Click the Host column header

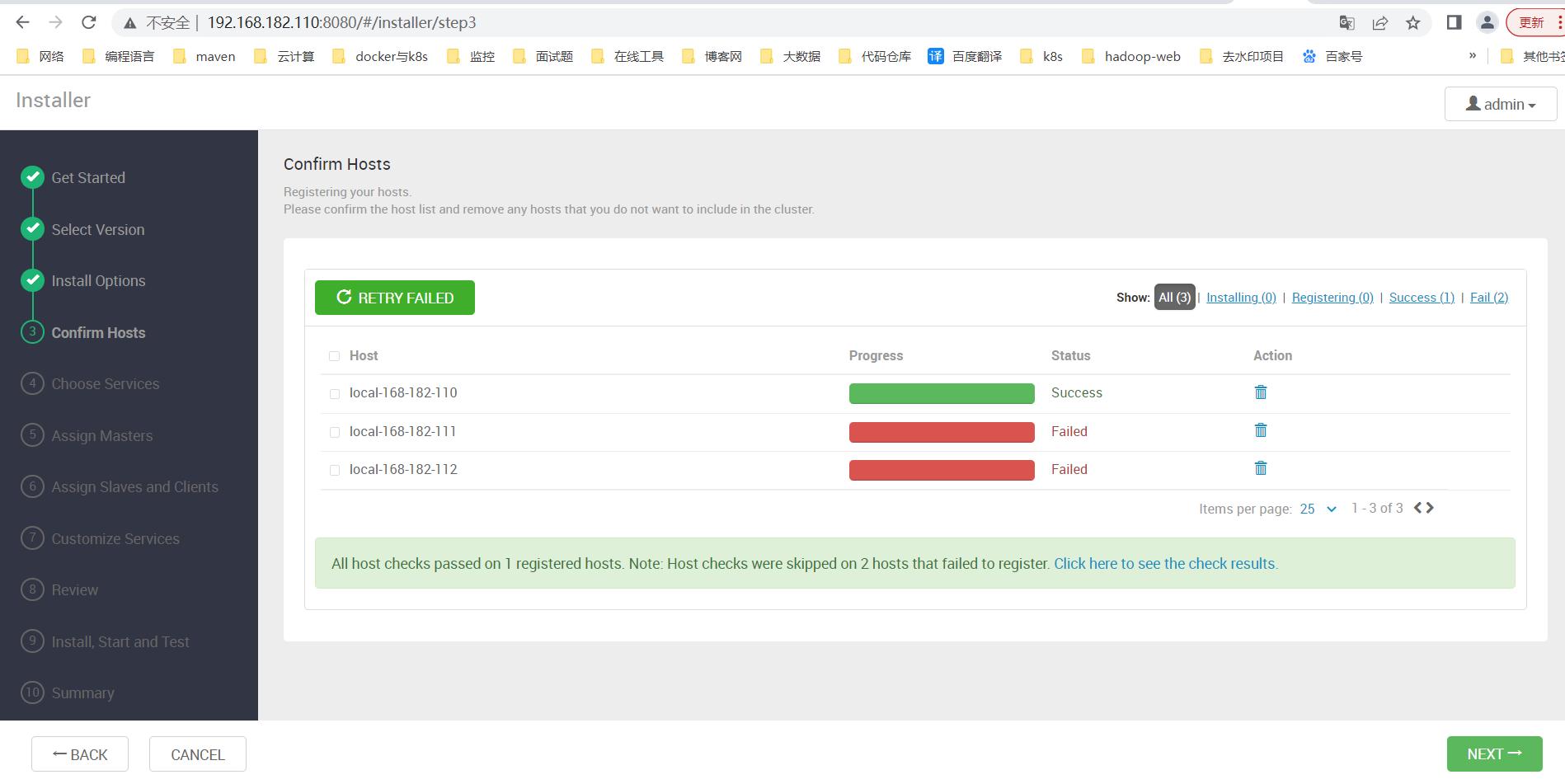pyautogui.click(x=364, y=355)
